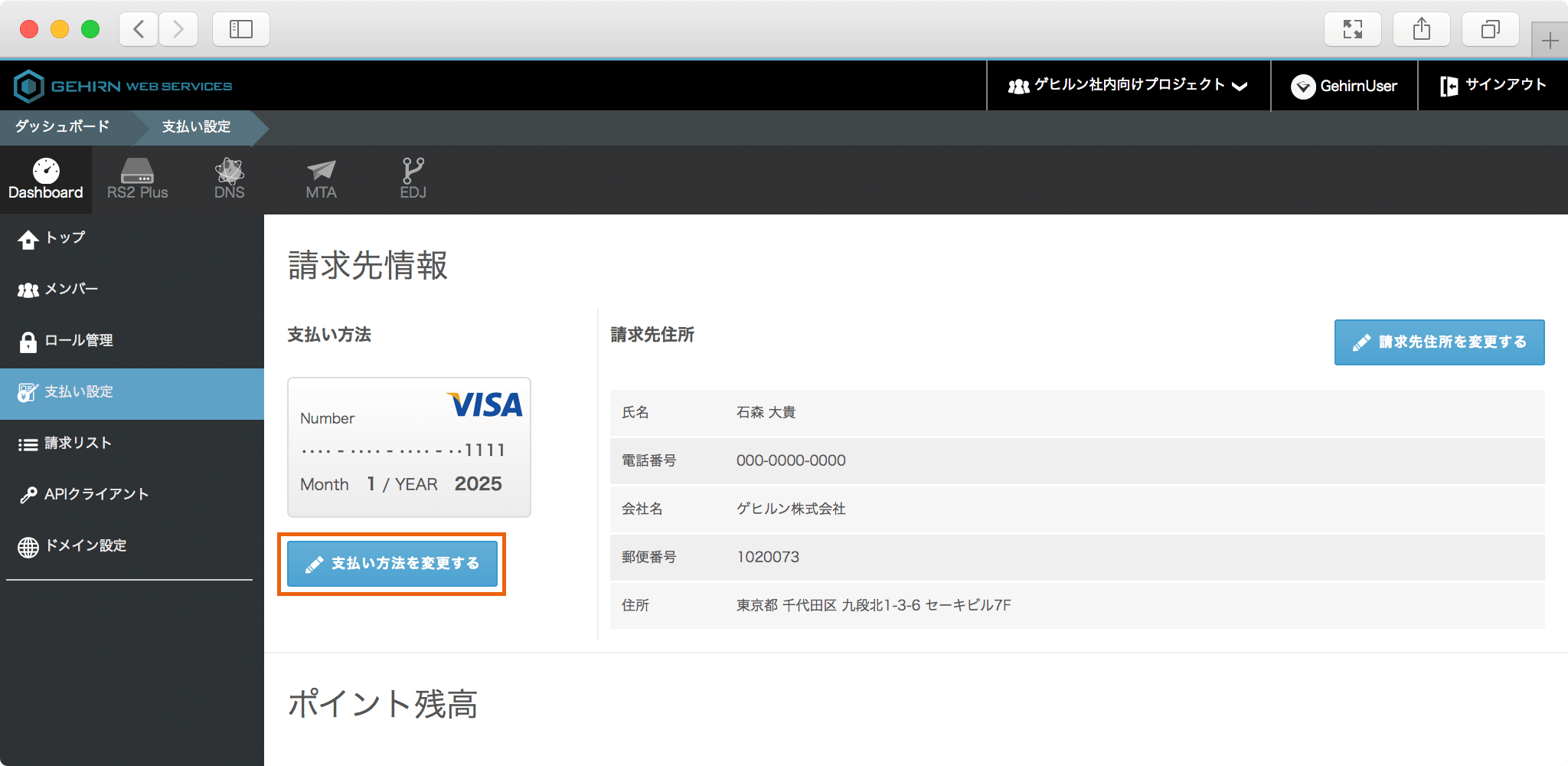Switch to the EDJ branch icon
Image resolution: width=1568 pixels, height=766 pixels.
tap(413, 179)
